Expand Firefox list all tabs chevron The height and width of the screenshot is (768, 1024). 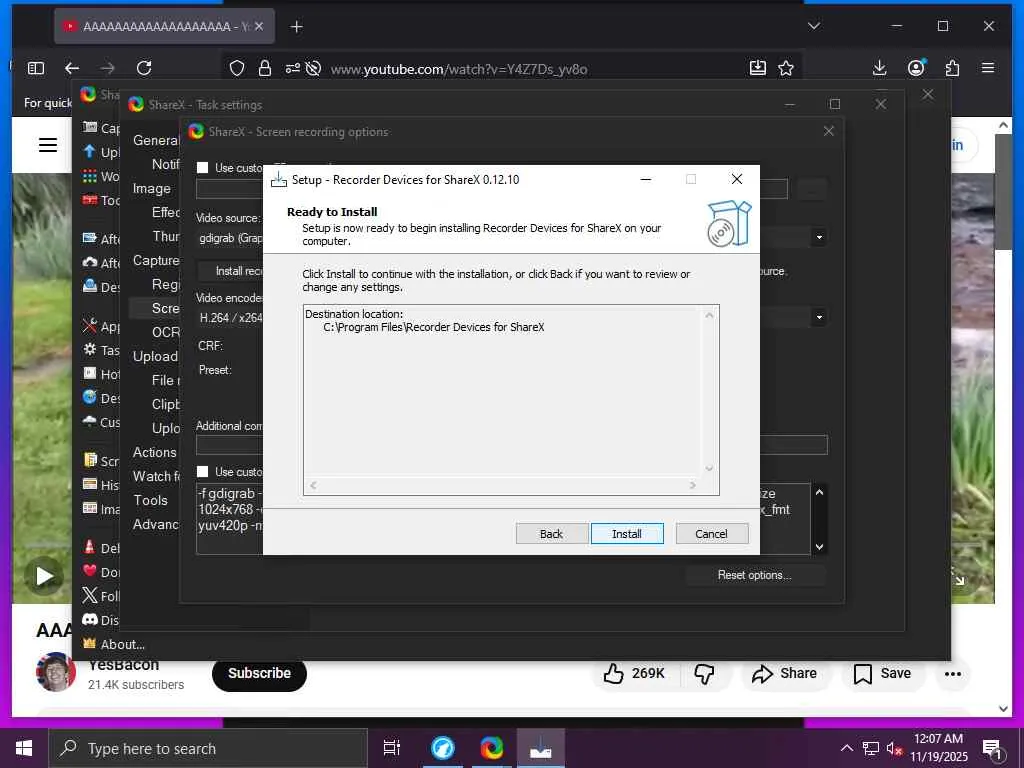(x=814, y=26)
